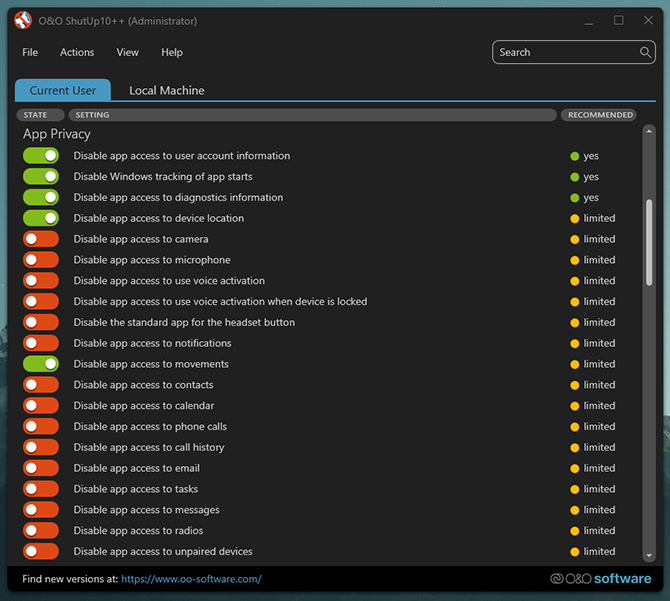Click the vertical scrollbar thumb

pyautogui.click(x=649, y=242)
